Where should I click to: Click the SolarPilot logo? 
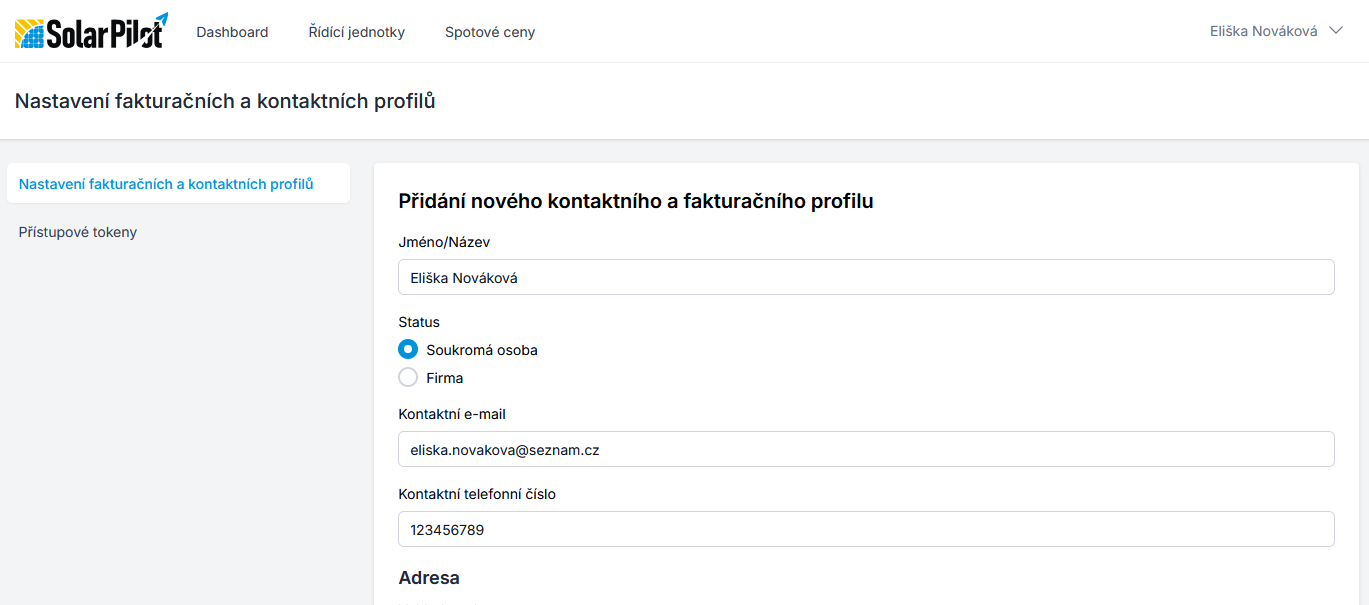[x=91, y=31]
